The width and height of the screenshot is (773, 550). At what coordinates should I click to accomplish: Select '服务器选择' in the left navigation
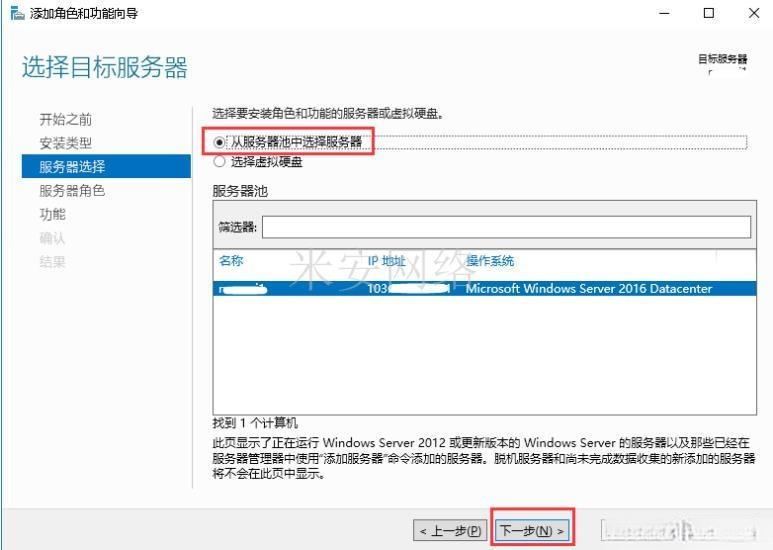point(72,167)
